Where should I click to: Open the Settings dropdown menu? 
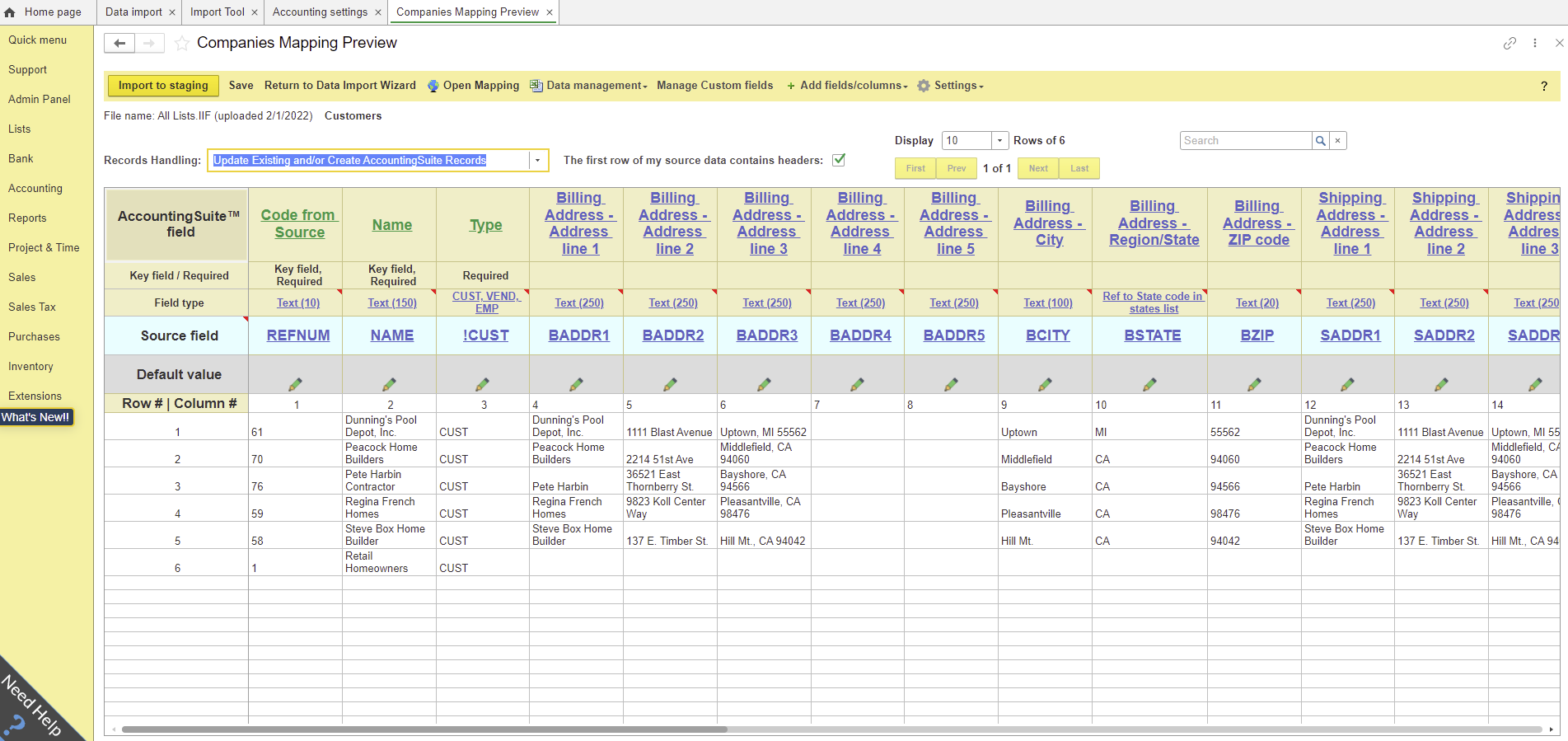click(951, 86)
